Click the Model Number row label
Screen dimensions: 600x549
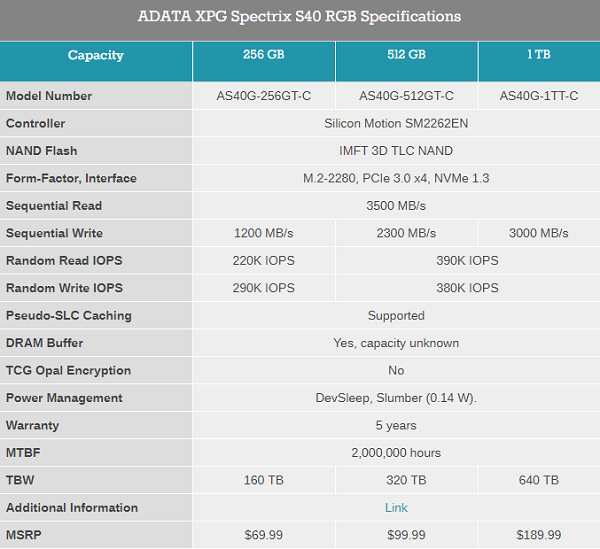[x=49, y=96]
